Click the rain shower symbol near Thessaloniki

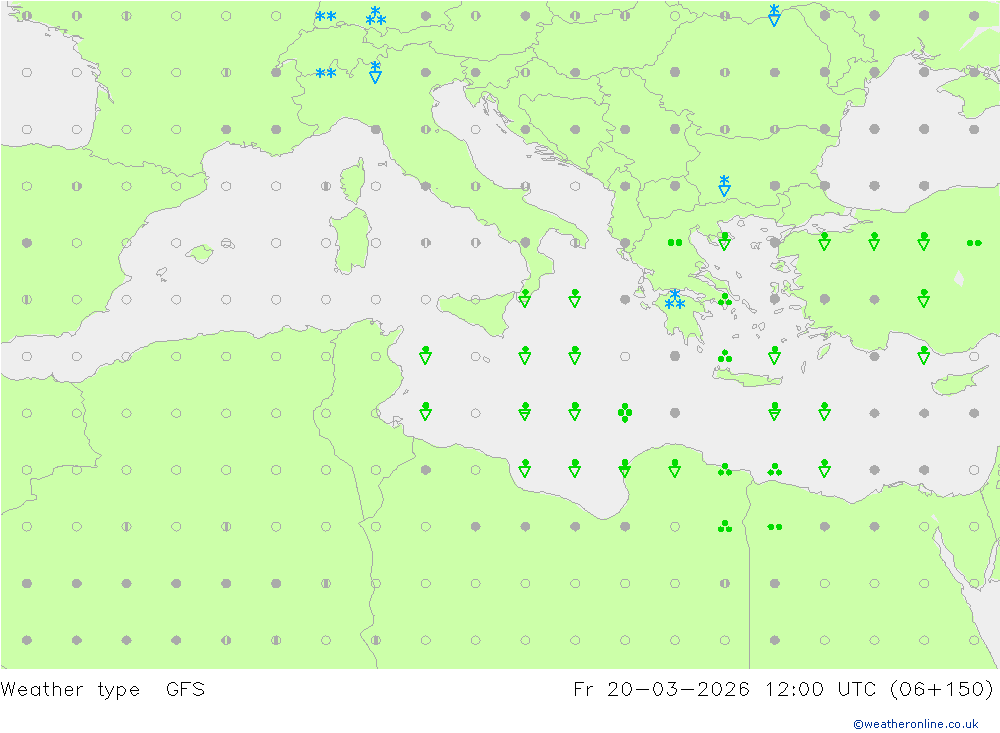coord(724,241)
